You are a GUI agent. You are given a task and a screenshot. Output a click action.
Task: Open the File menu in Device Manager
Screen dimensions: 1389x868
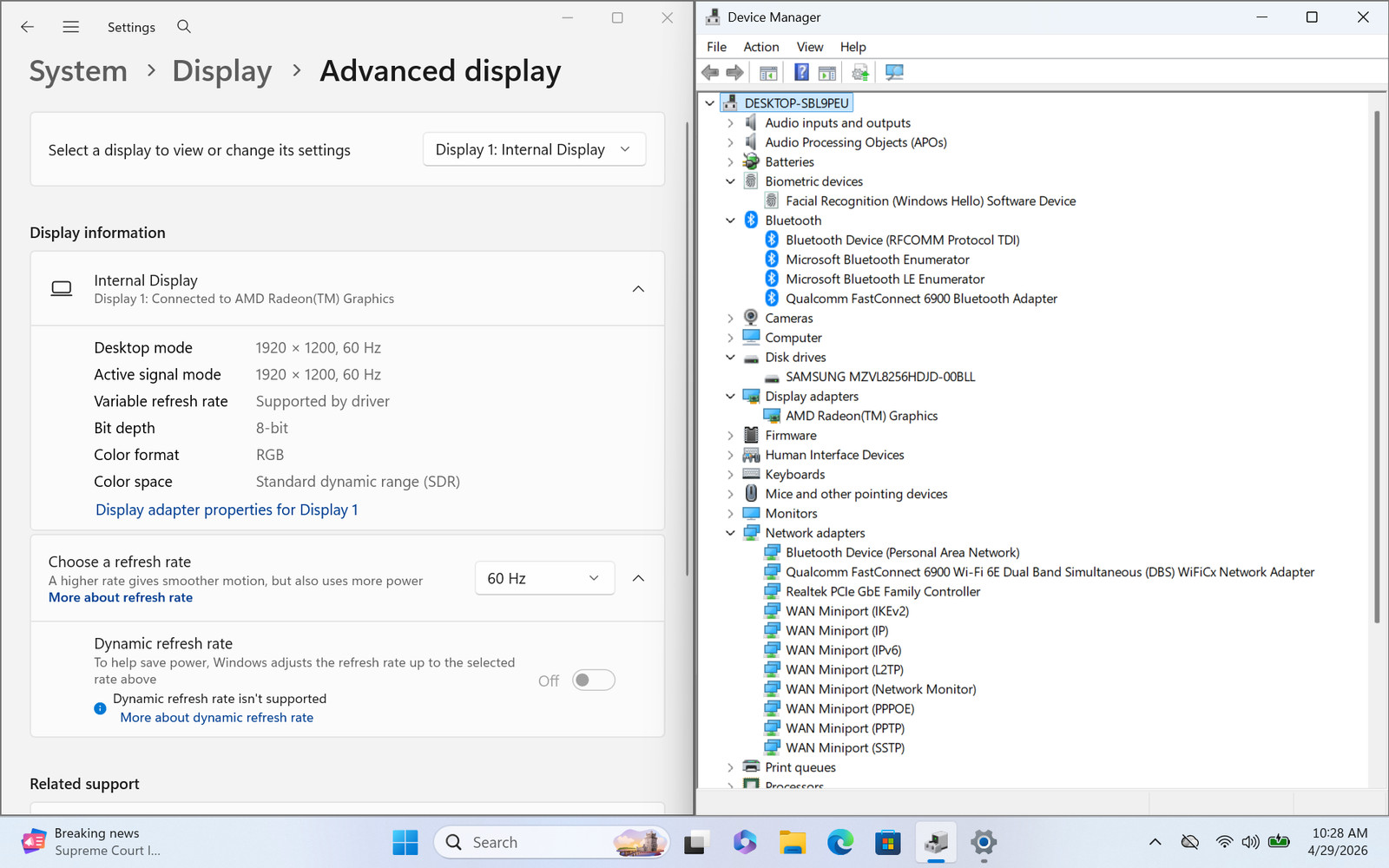(717, 47)
